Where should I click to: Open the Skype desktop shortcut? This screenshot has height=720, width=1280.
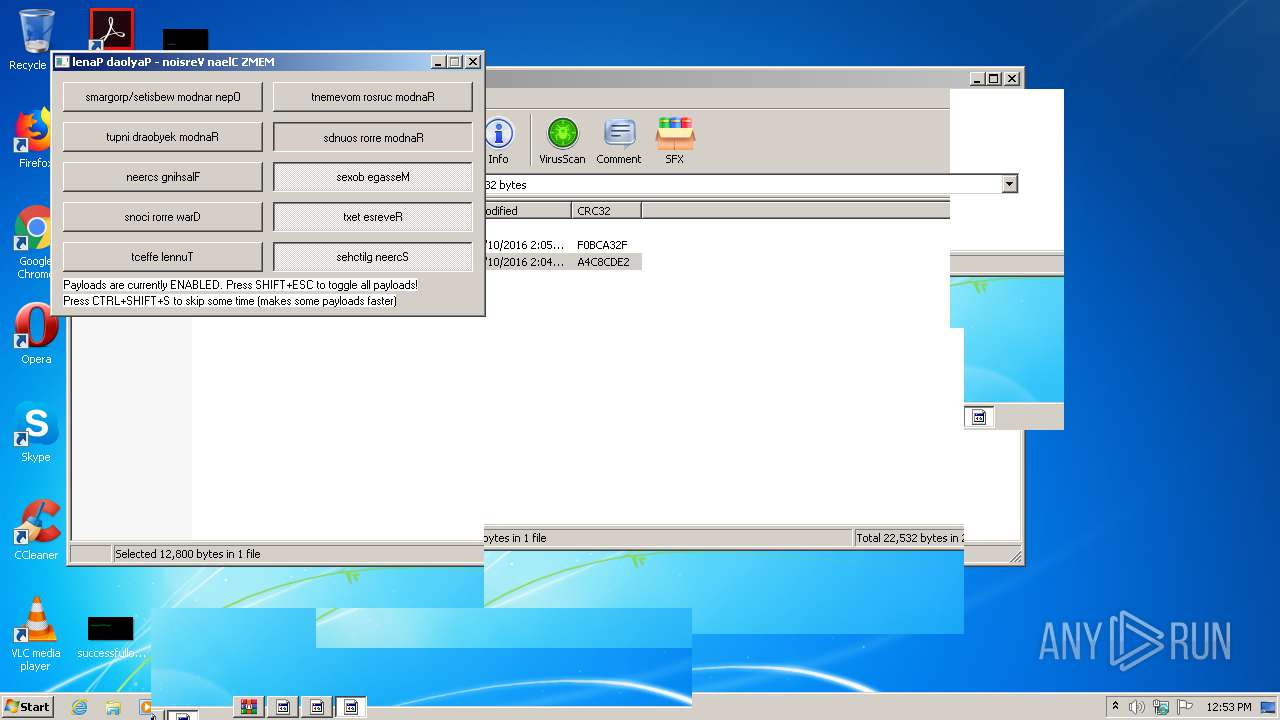35,432
